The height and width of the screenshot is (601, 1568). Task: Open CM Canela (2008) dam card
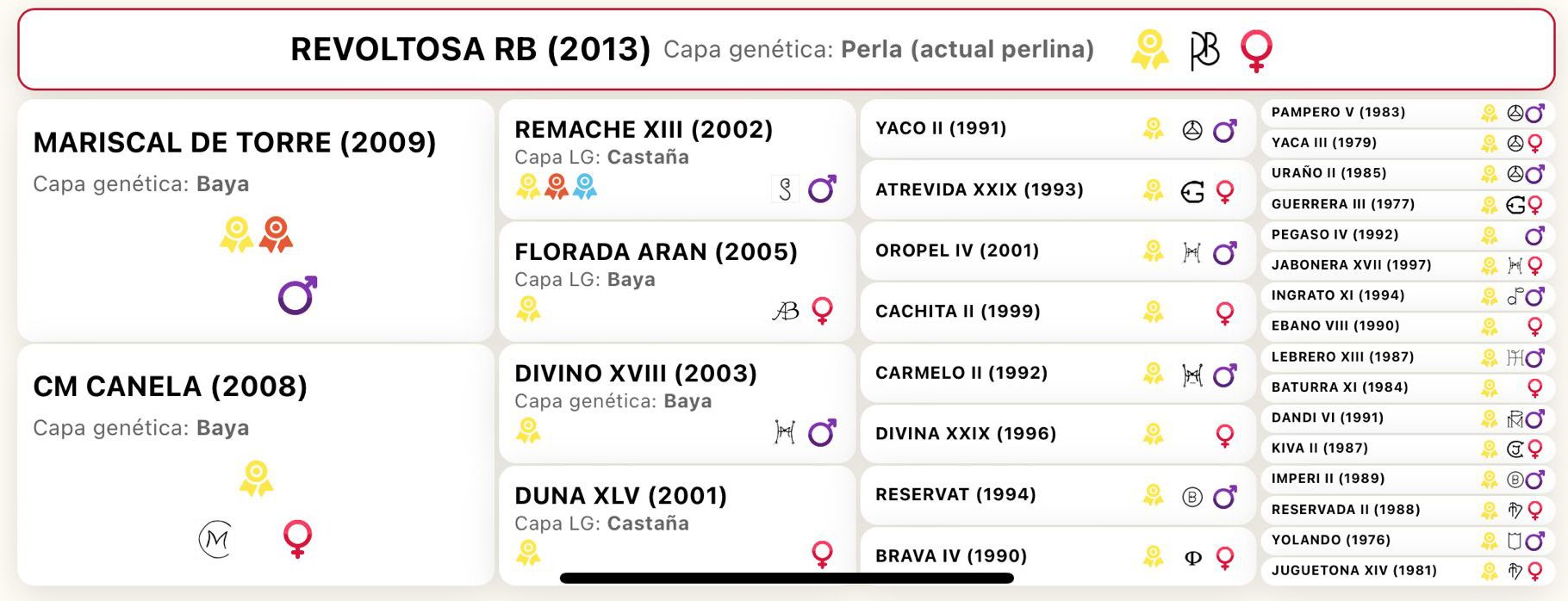[x=256, y=465]
